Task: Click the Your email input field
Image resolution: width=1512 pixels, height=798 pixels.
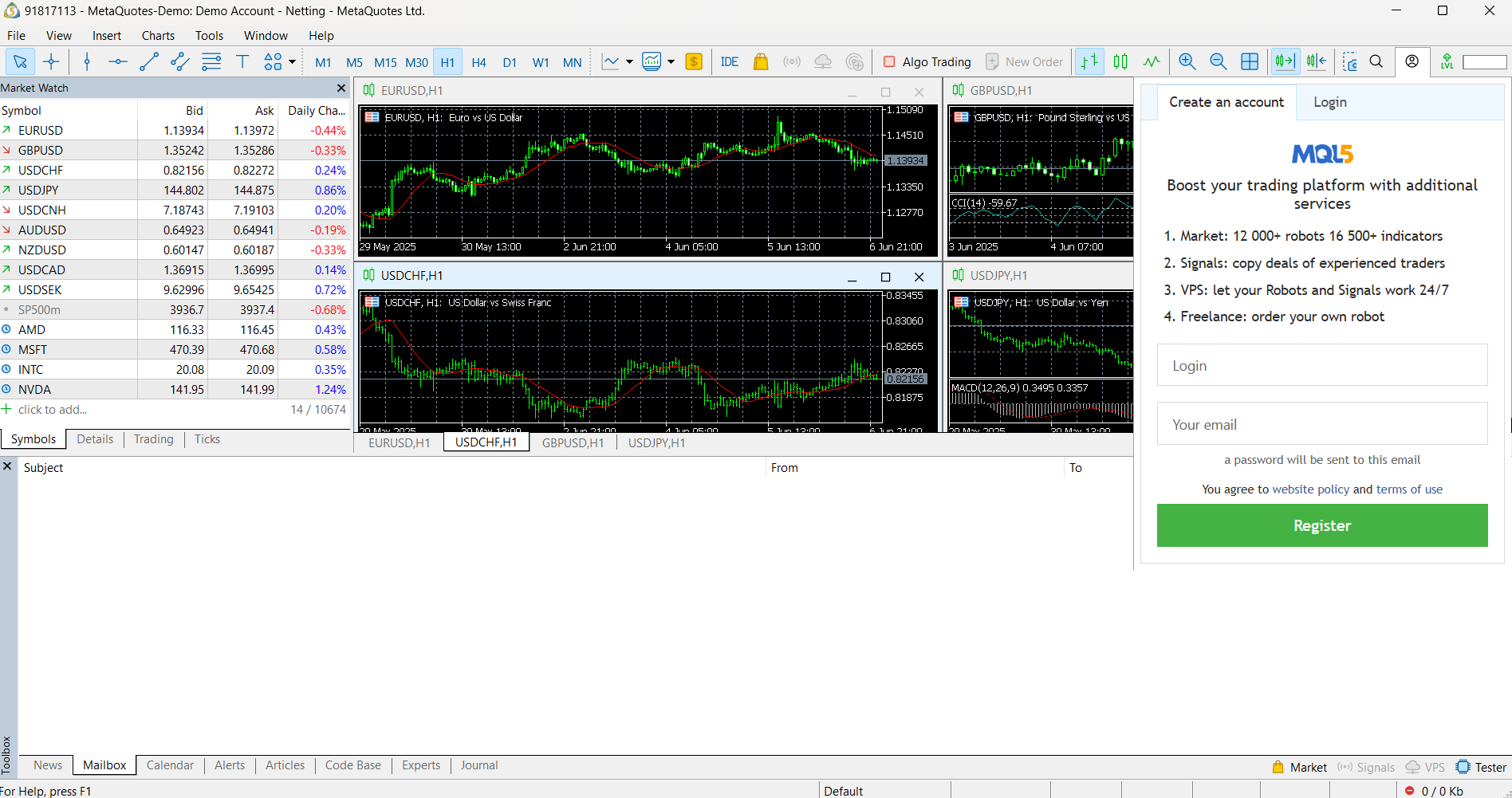Action: tap(1321, 425)
